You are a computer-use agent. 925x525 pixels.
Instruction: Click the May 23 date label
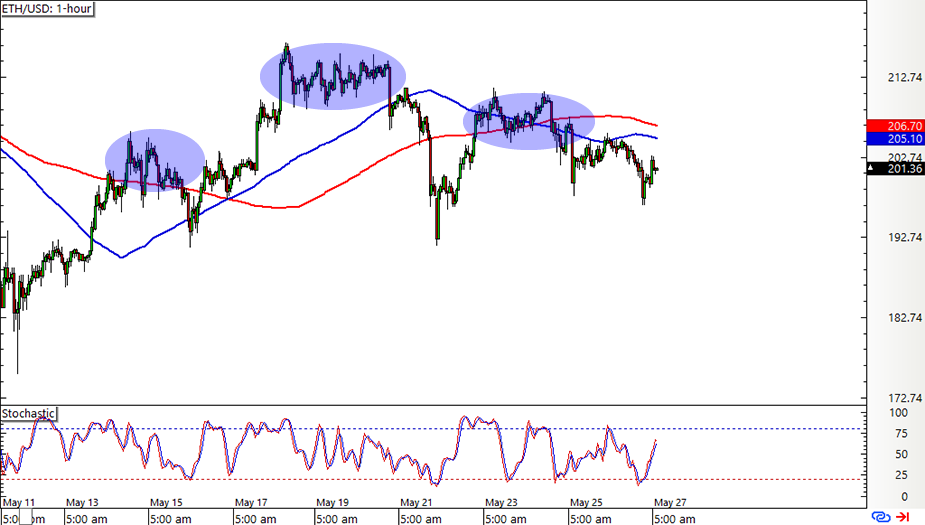[x=501, y=503]
